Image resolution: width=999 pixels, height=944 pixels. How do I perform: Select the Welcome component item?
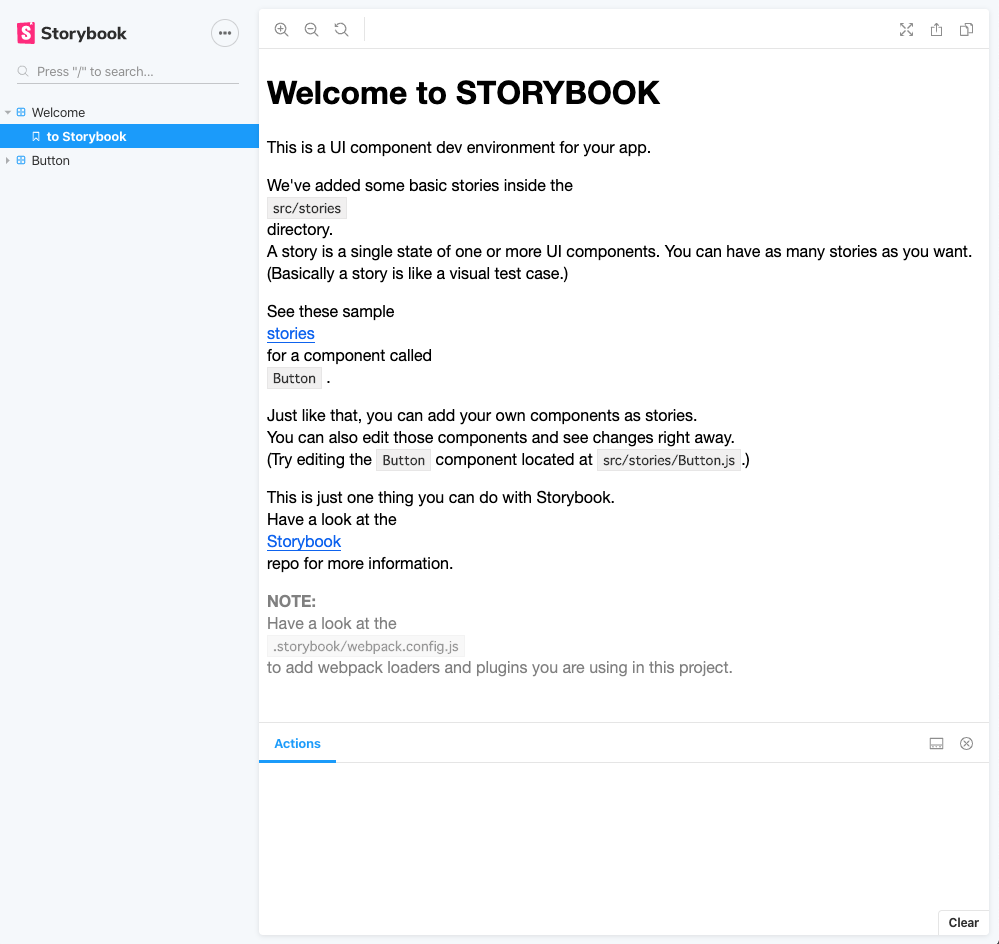tap(58, 112)
